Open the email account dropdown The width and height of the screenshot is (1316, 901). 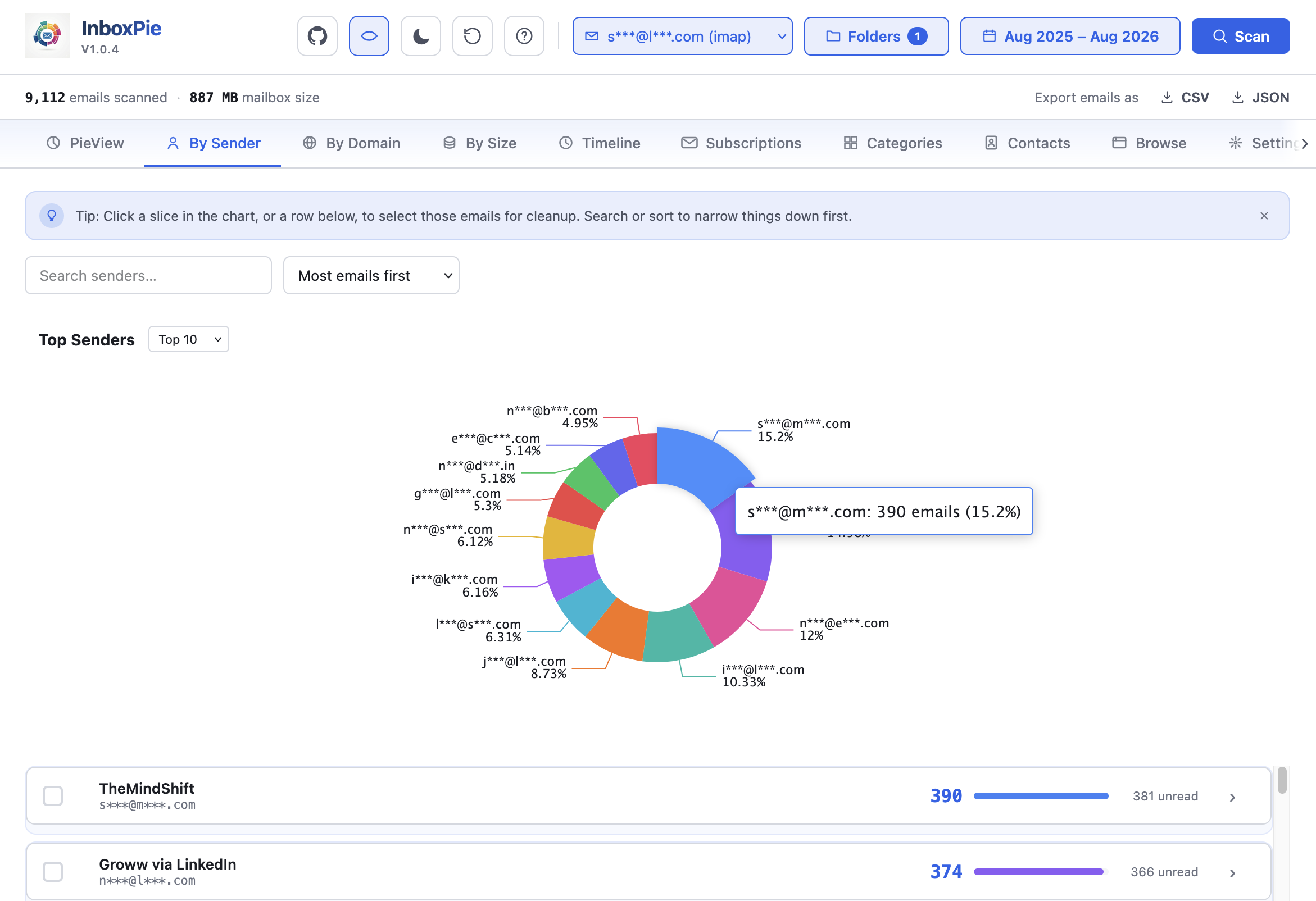coord(682,36)
